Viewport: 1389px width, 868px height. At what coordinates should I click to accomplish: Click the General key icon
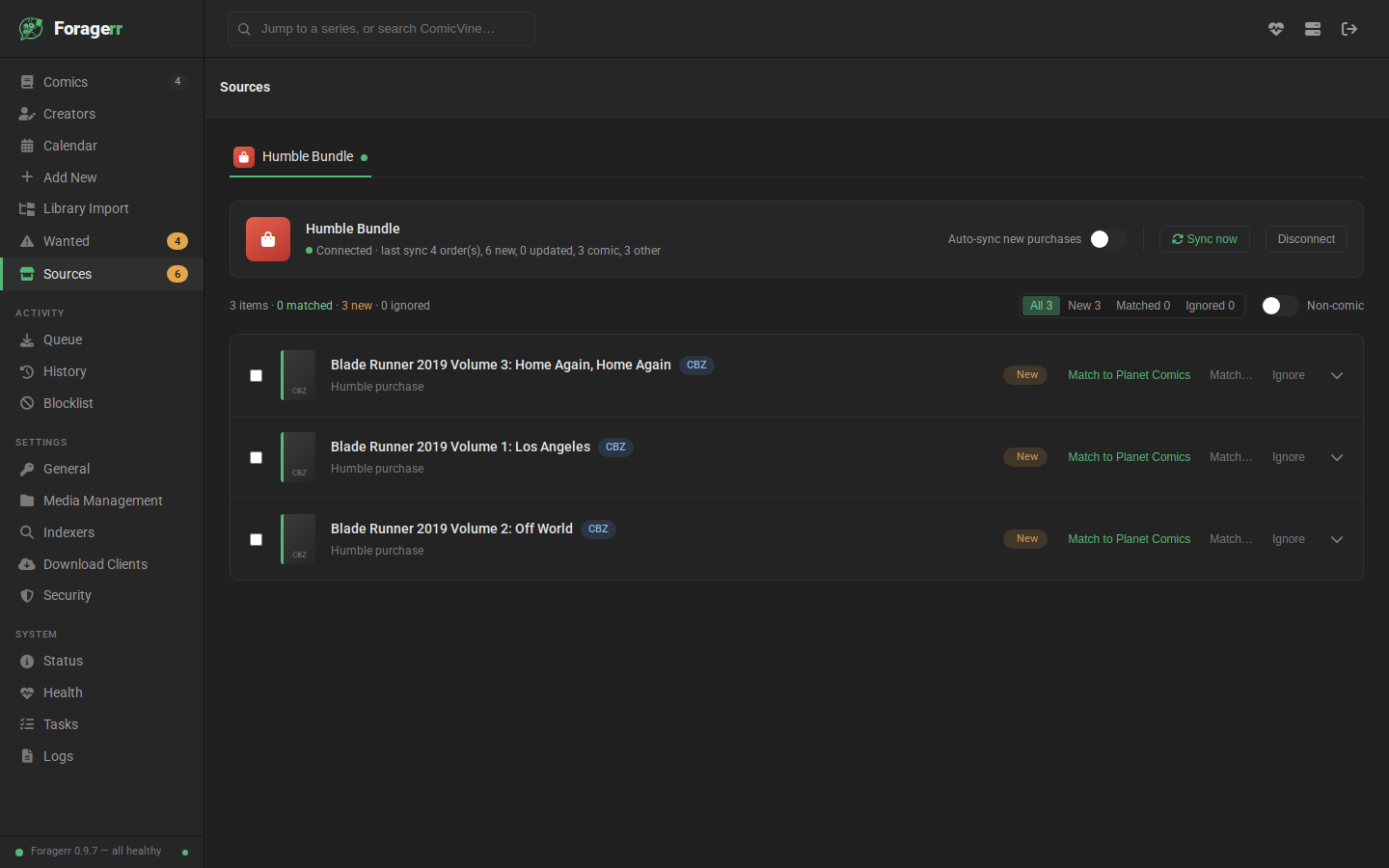point(27,469)
